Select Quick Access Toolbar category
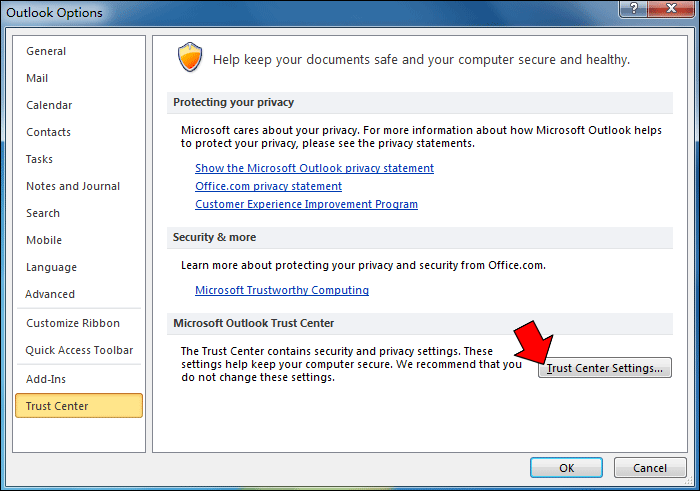700x491 pixels. [79, 350]
